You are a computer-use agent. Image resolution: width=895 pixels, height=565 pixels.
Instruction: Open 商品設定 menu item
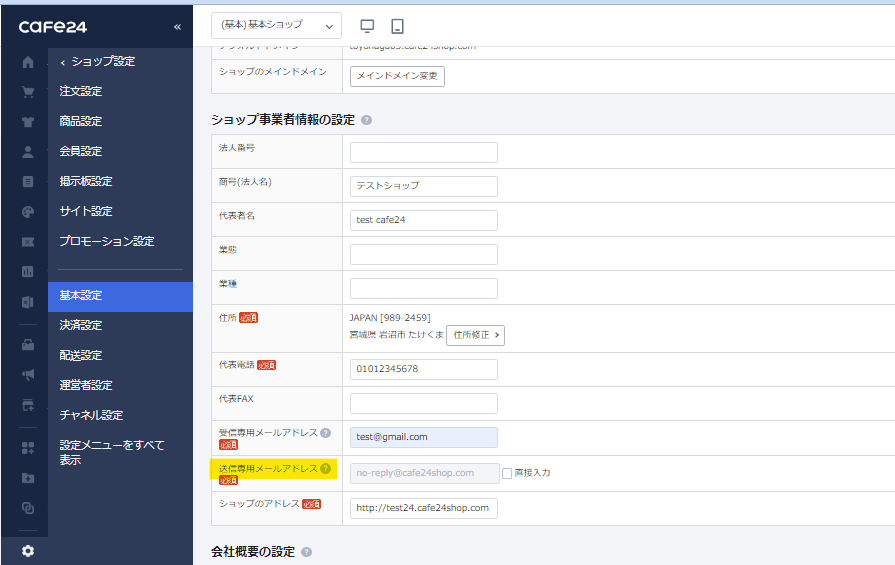pos(81,121)
